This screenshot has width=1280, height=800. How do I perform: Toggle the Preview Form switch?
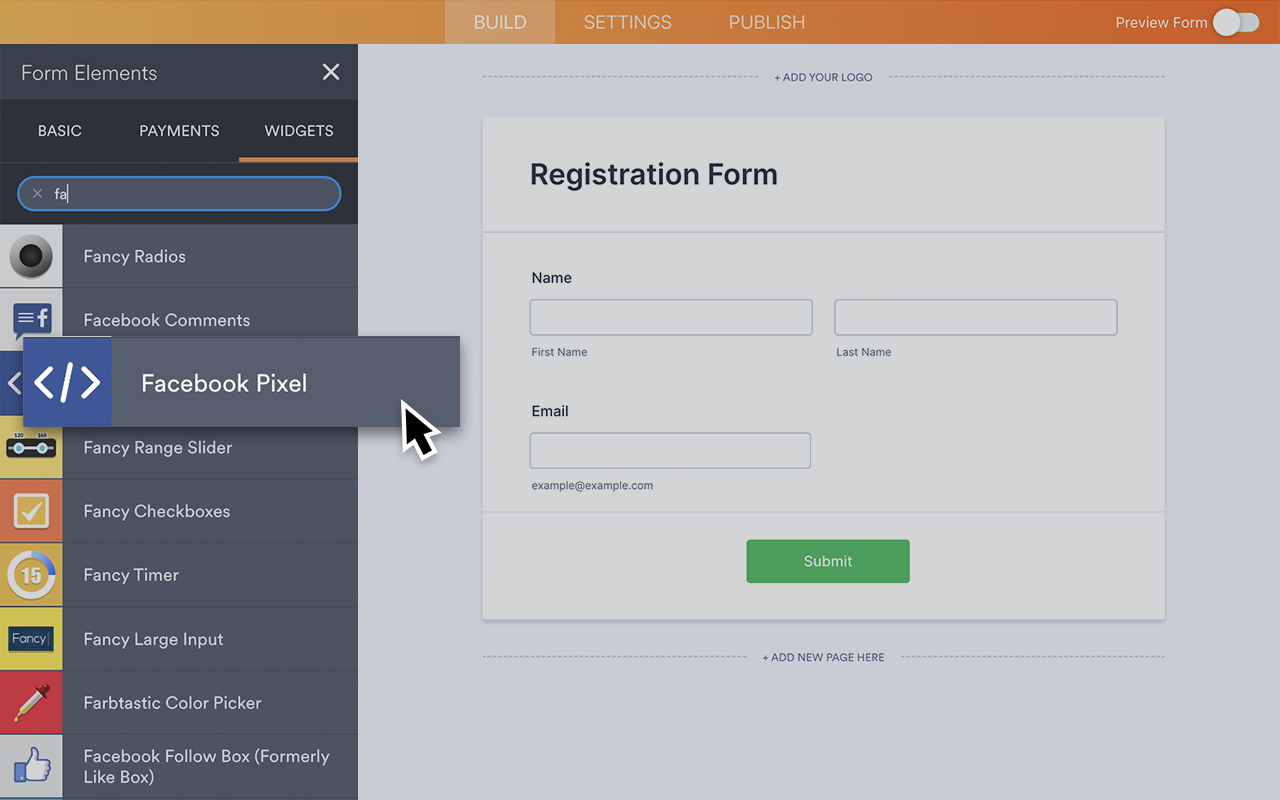pos(1236,22)
